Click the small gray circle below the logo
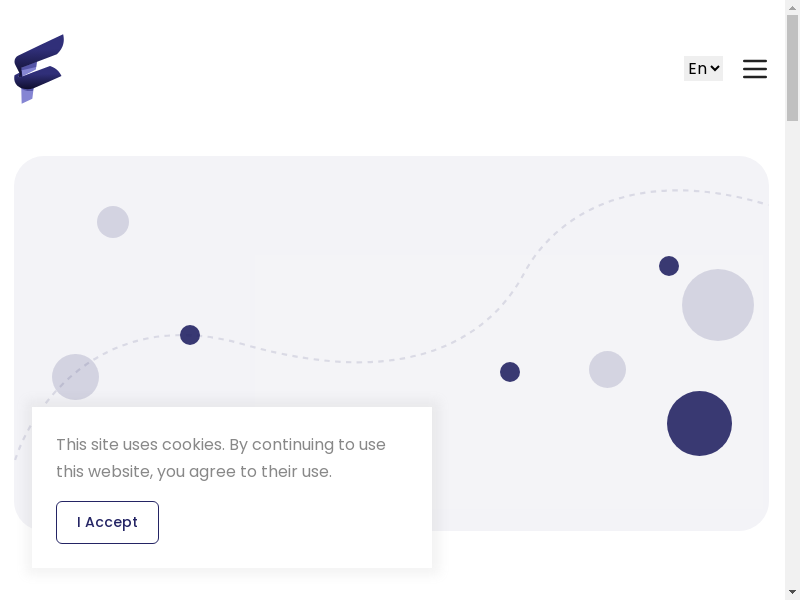 tap(113, 222)
